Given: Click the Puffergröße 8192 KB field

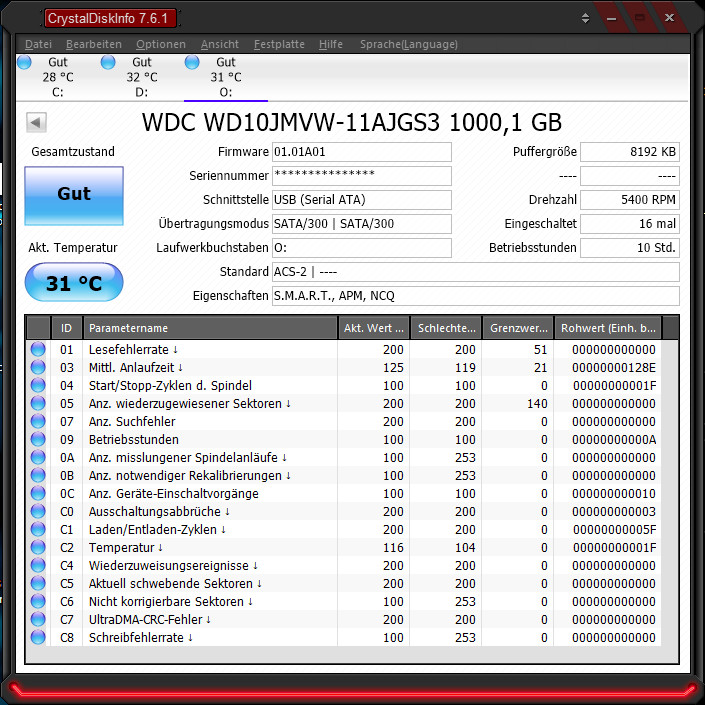Looking at the screenshot, I should click(x=630, y=152).
